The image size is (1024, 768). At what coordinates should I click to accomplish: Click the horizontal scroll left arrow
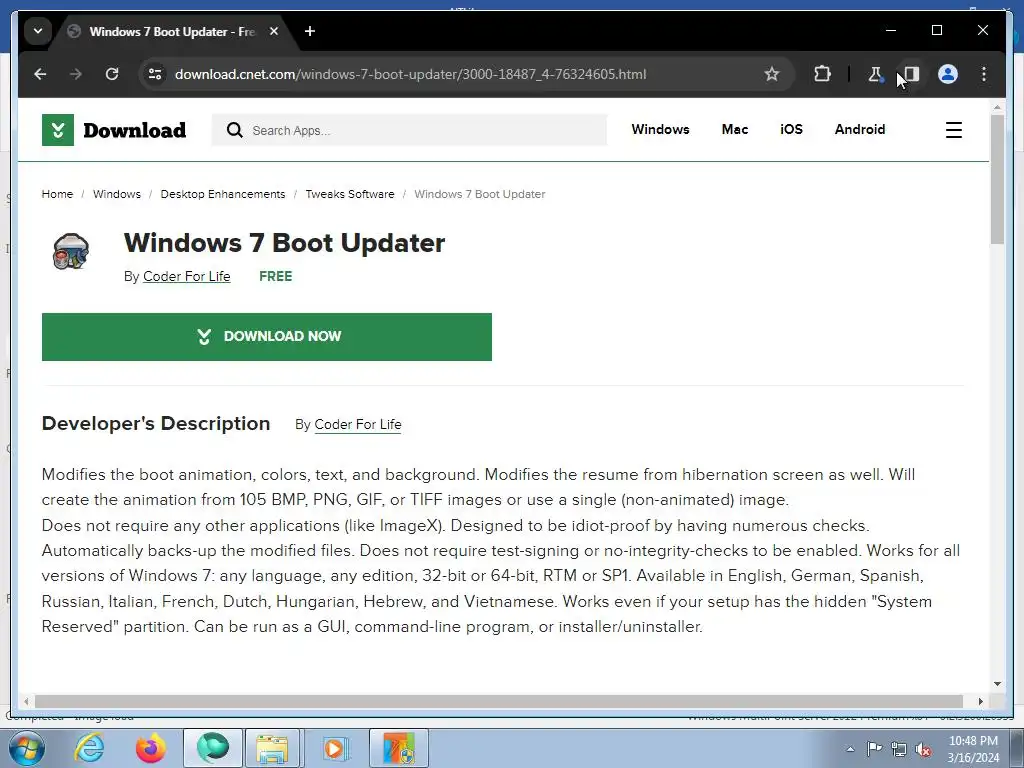26,701
